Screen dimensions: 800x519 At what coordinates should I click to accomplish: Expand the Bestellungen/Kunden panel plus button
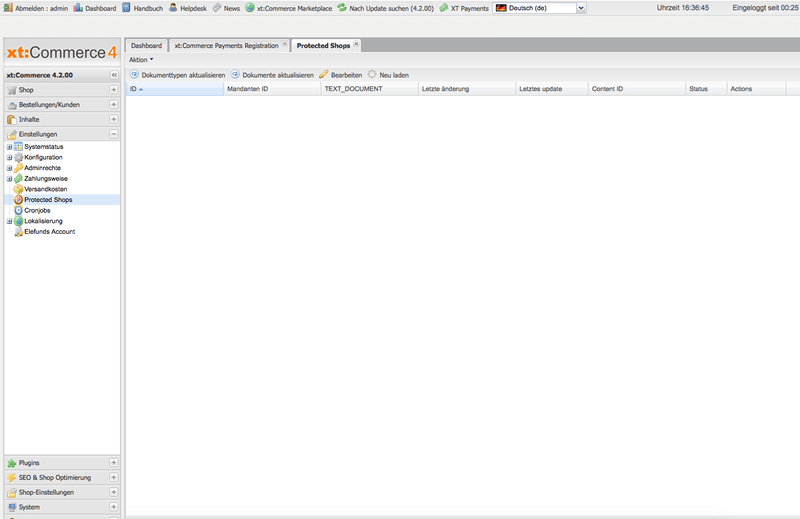(113, 105)
